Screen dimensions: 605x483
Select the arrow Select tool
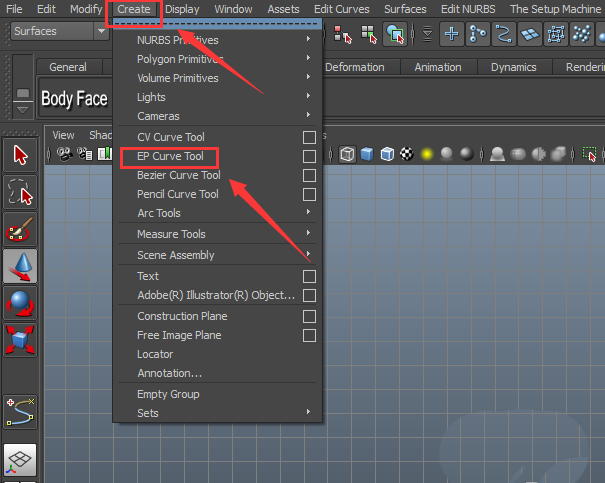pyautogui.click(x=20, y=155)
